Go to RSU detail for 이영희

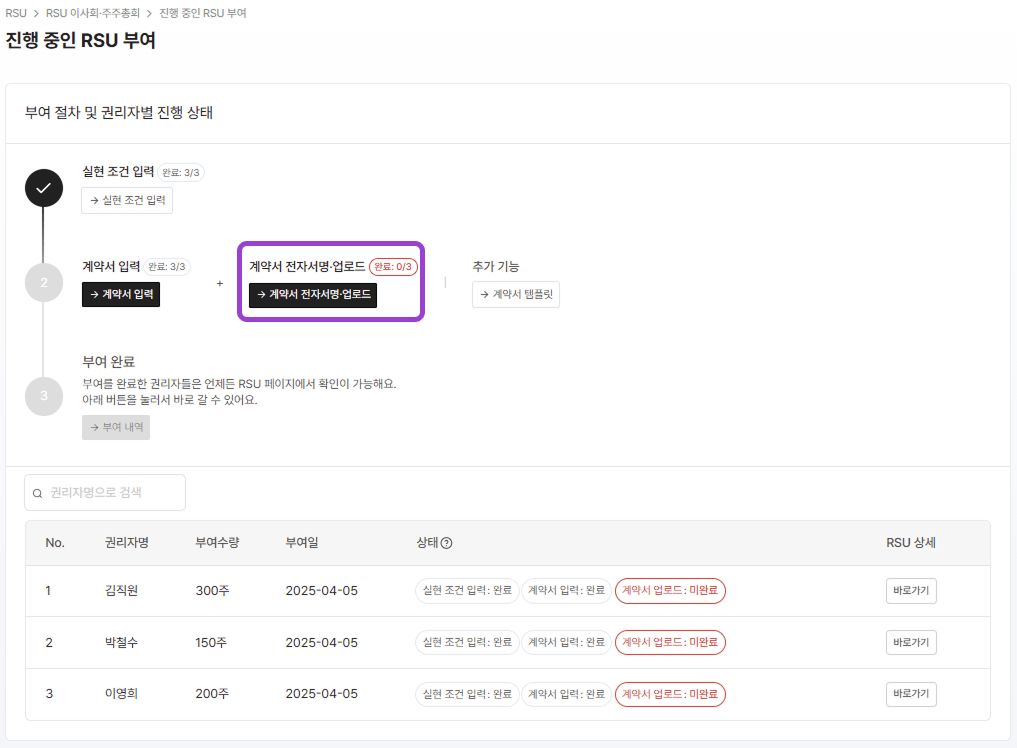click(911, 694)
